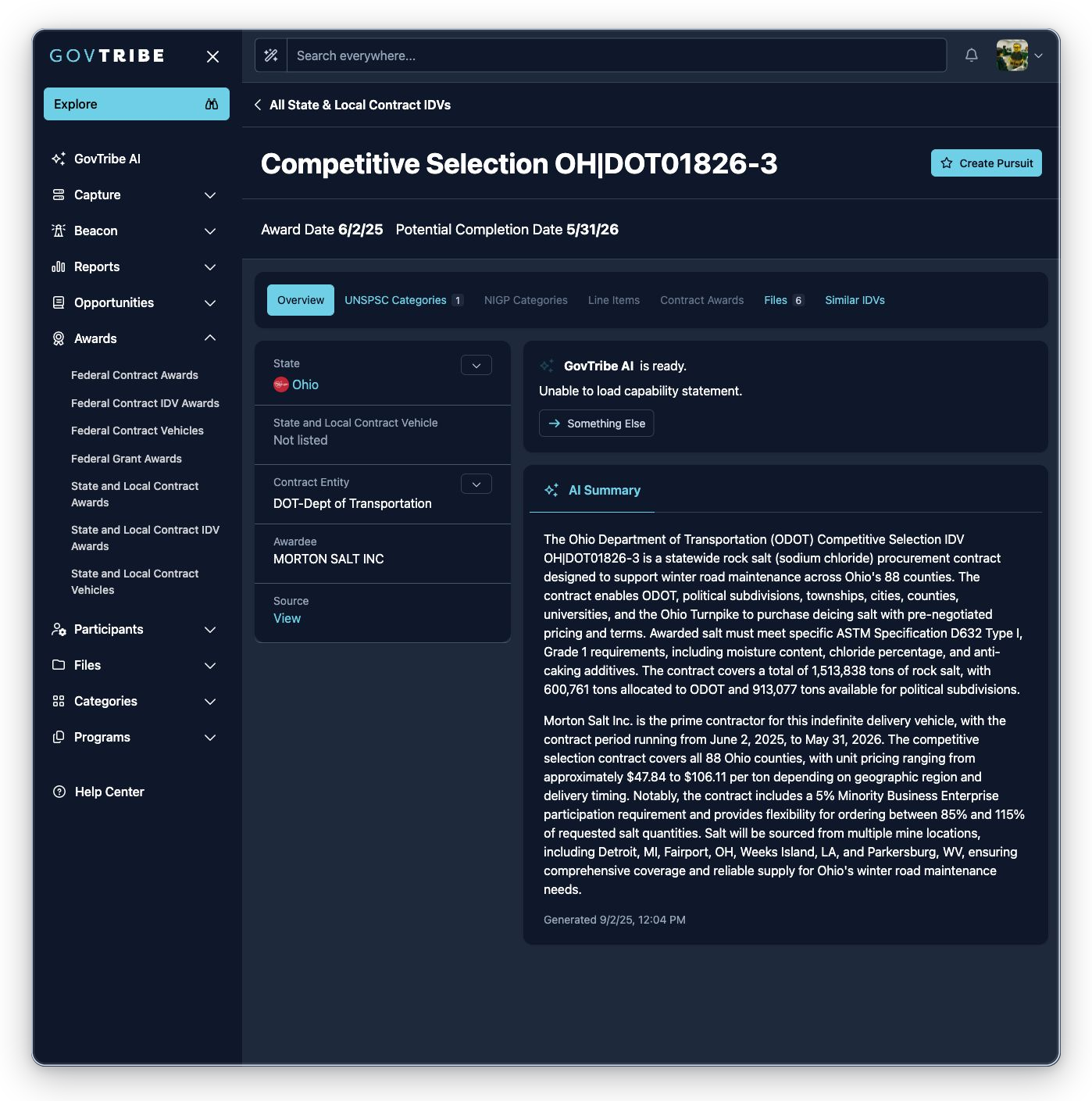Screen dimensions: 1092x1101
Task: Click the back arrow beside All State & Local
Action: pos(258,105)
